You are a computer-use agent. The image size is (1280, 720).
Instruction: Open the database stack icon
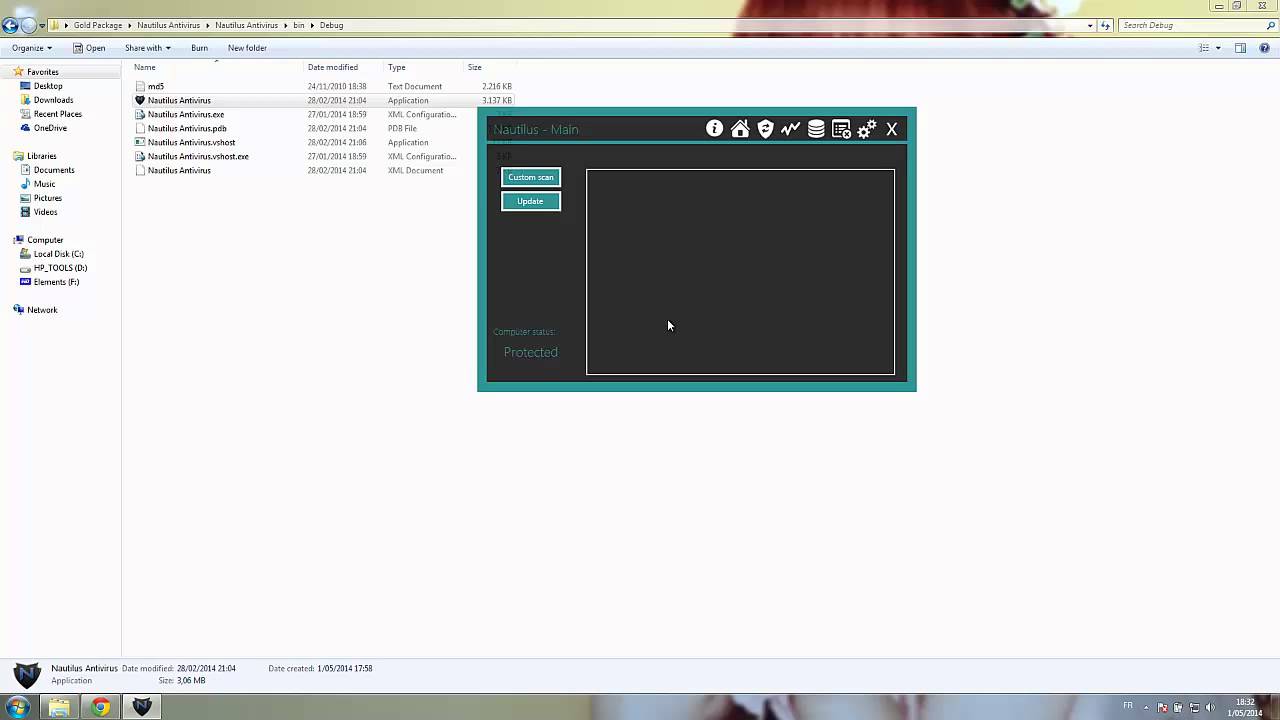pos(816,129)
